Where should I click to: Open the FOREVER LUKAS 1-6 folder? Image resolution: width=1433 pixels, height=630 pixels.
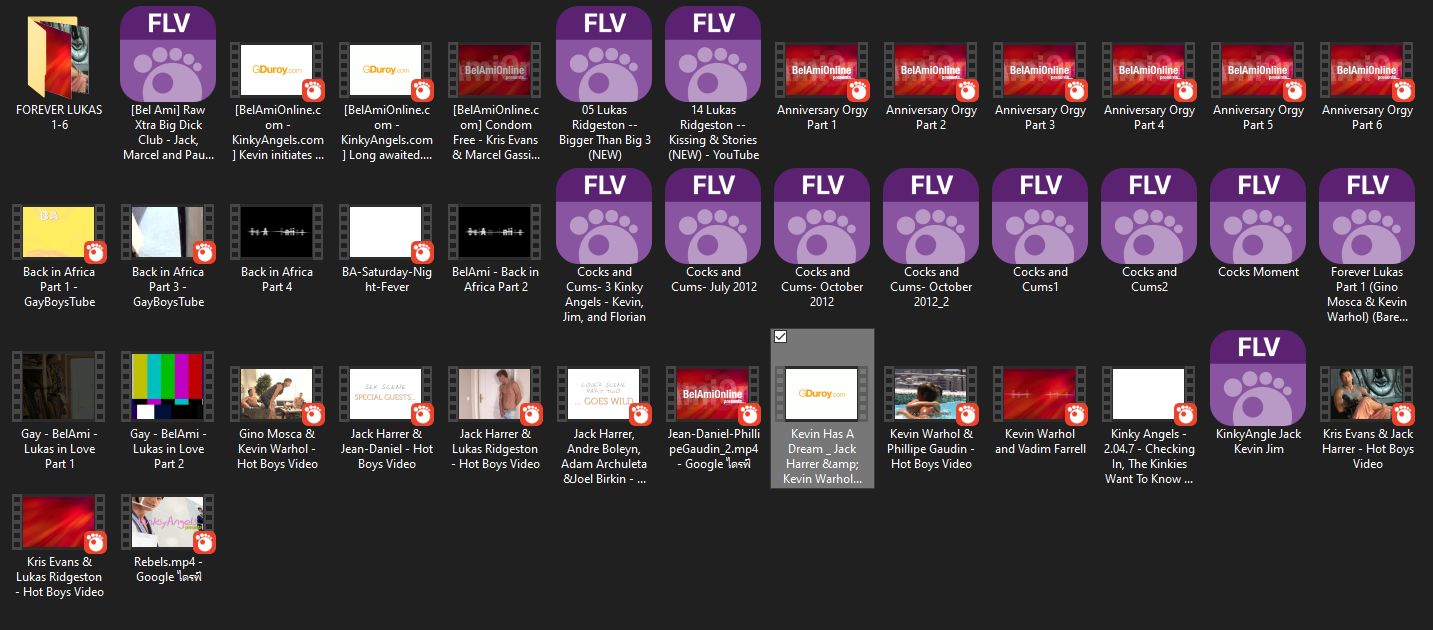point(59,59)
